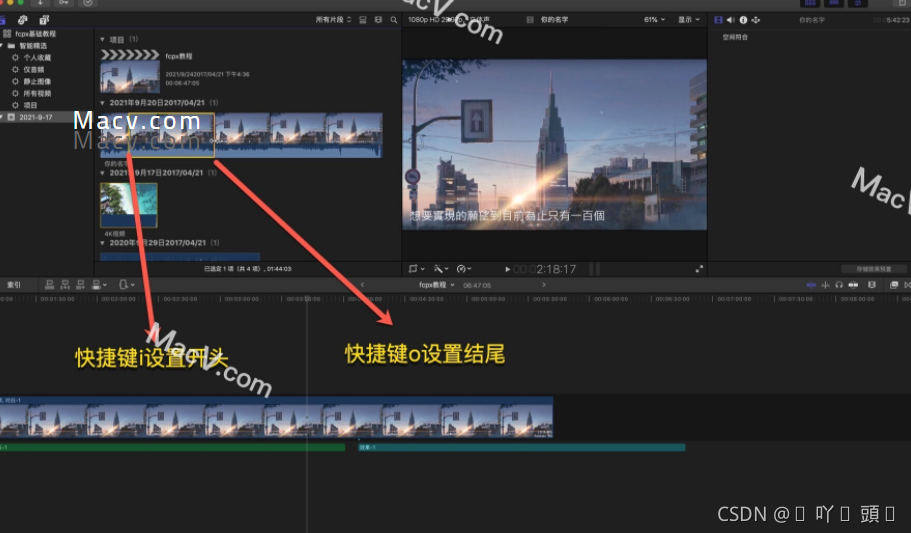Select the fcpx教程 project thumbnail
This screenshot has width=911, height=533.
tap(130, 77)
